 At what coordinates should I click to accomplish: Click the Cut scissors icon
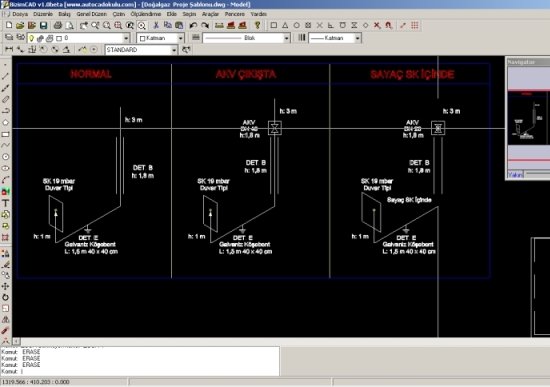point(156,25)
